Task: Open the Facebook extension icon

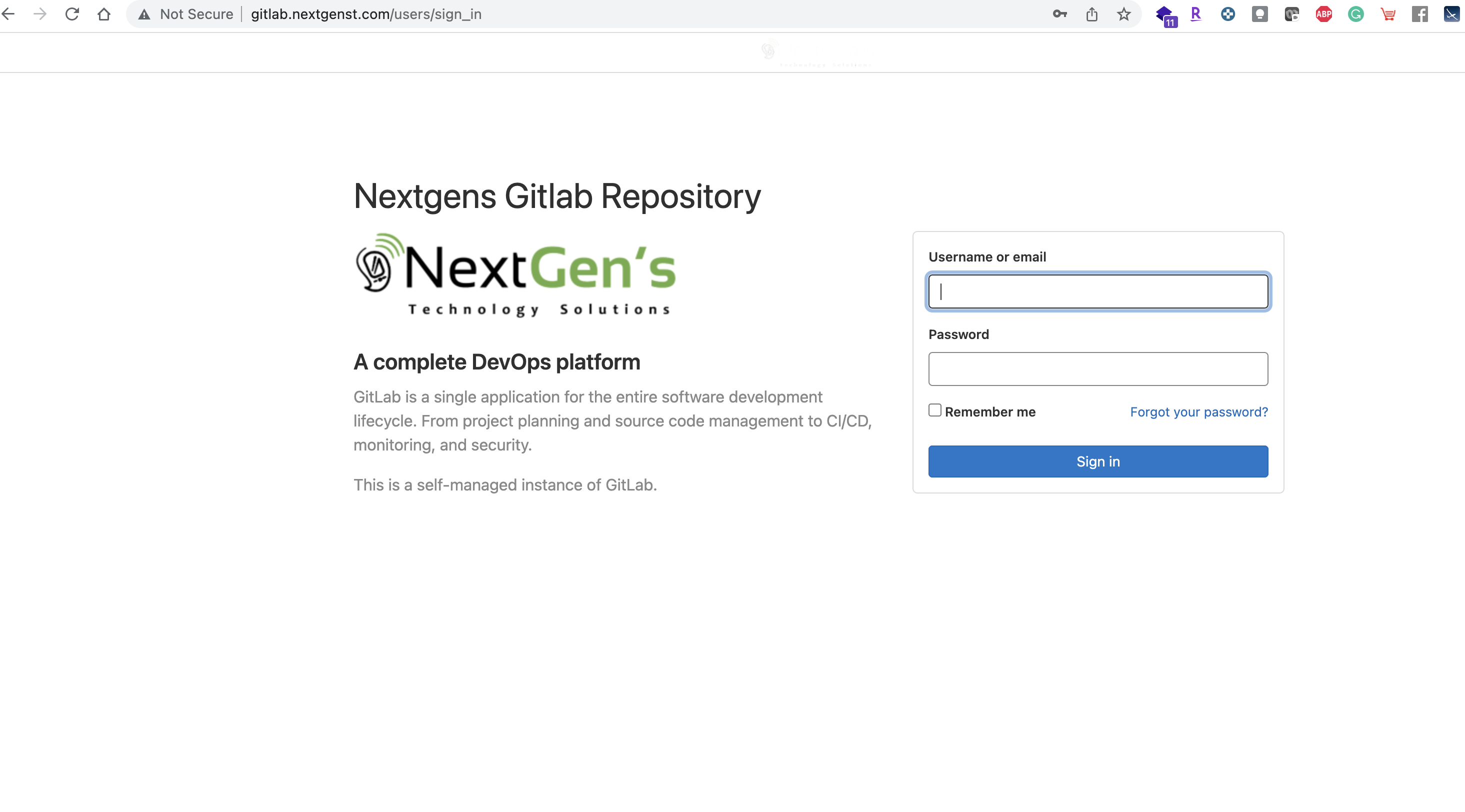Action: (1419, 14)
